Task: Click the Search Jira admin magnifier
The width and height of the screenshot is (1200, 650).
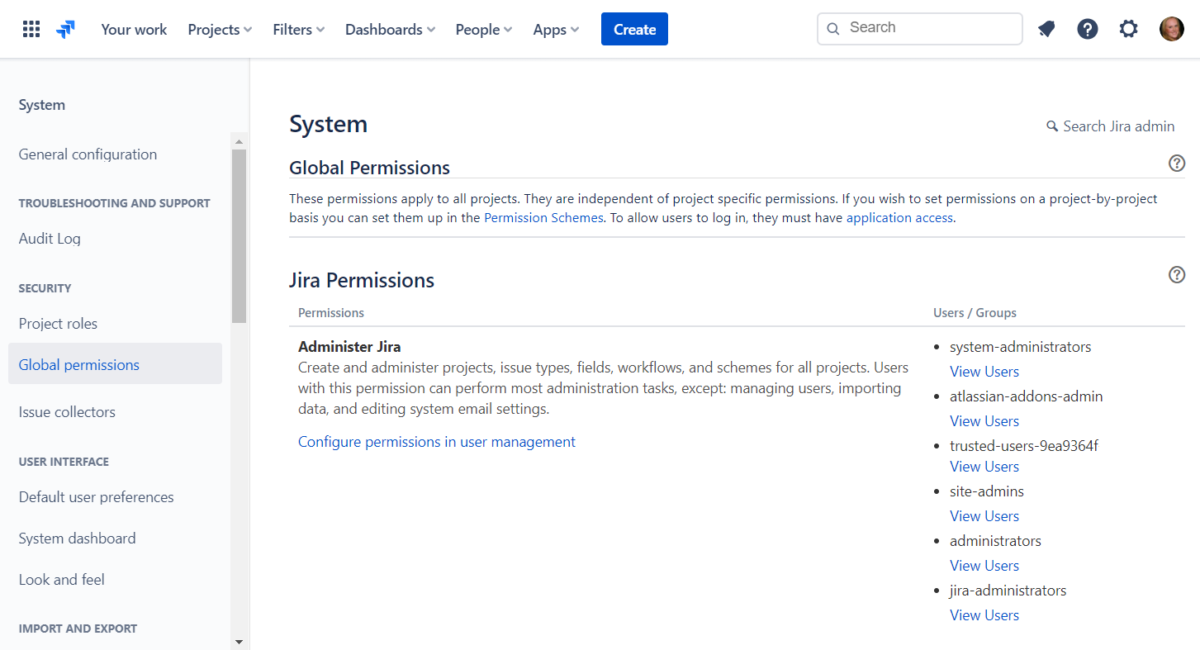Action: click(x=1051, y=126)
